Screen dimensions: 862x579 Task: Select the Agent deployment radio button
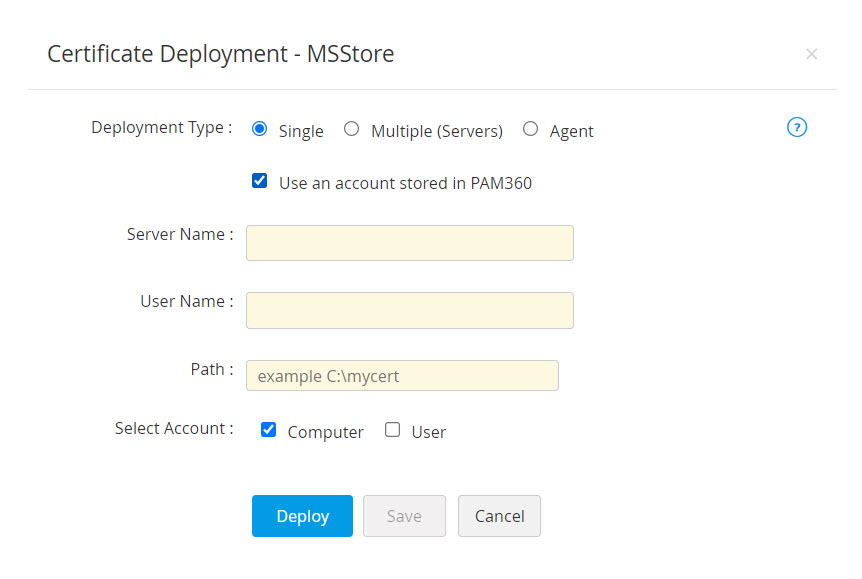[x=530, y=129]
